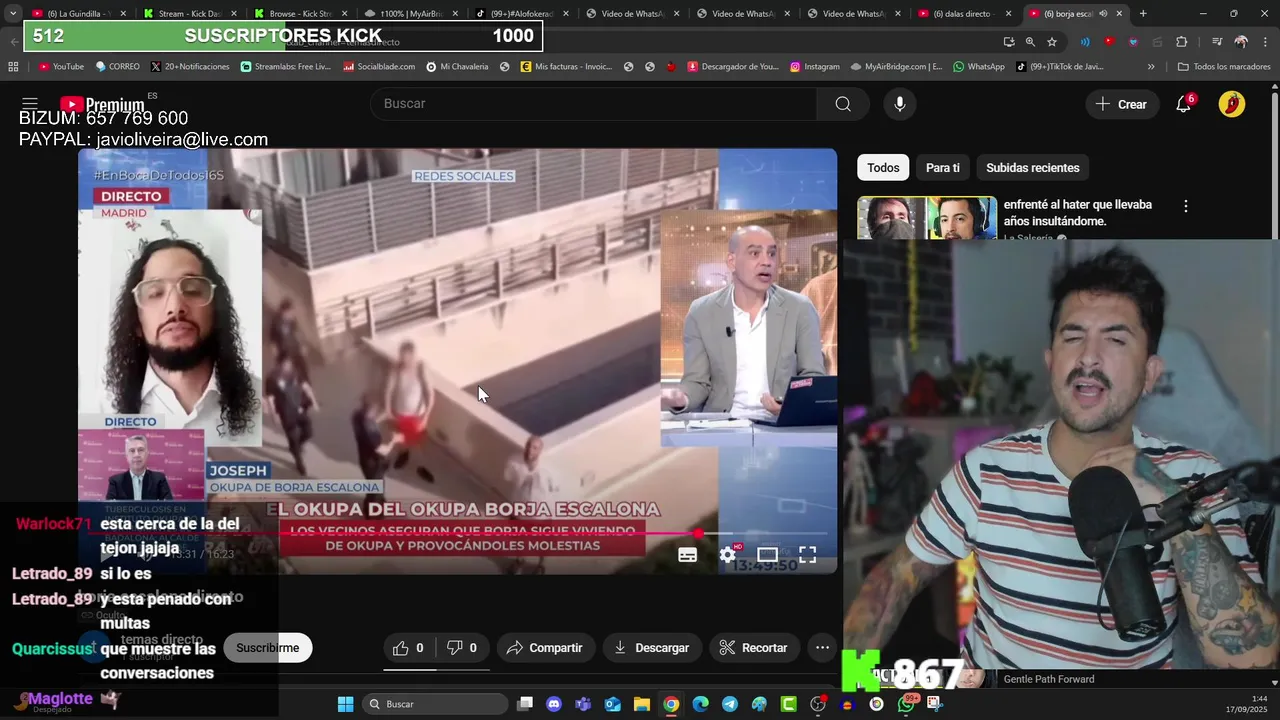Dislike the video with thumbs down
This screenshot has width=1280, height=720.
point(462,648)
